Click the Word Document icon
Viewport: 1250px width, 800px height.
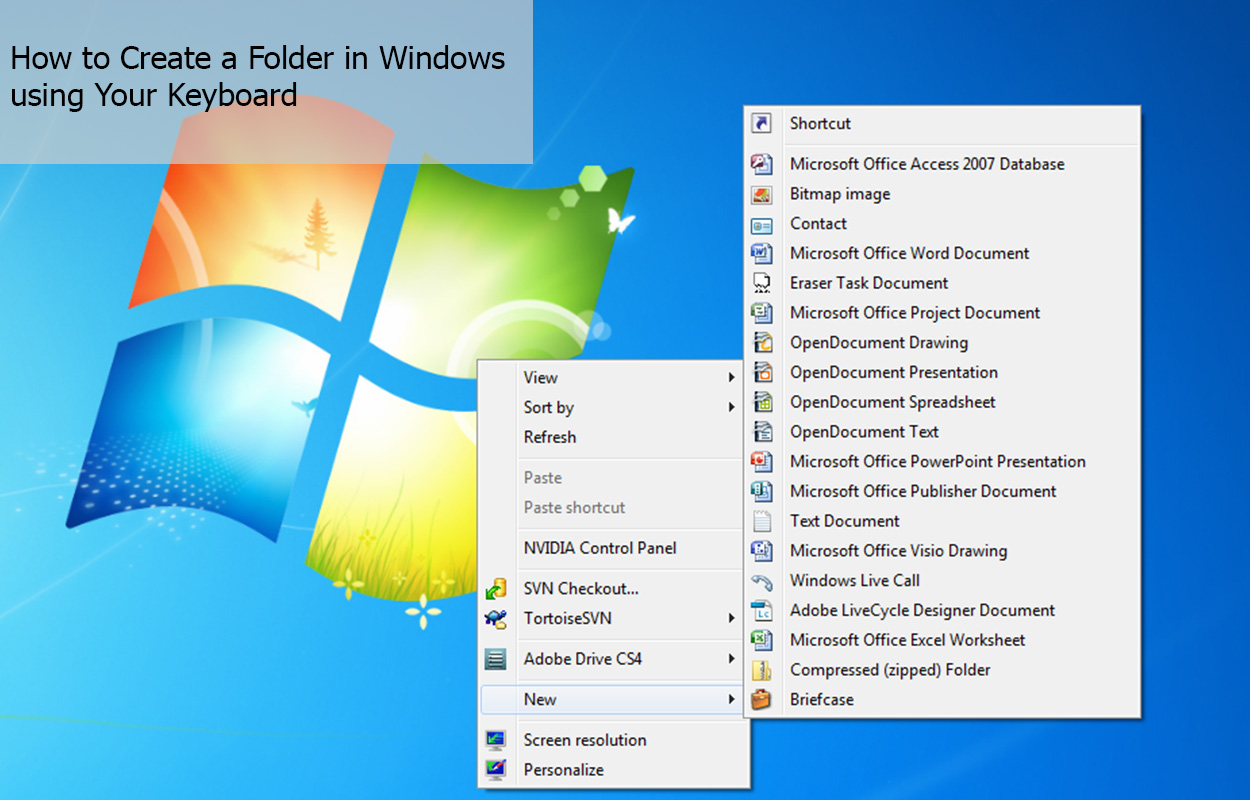tap(762, 253)
